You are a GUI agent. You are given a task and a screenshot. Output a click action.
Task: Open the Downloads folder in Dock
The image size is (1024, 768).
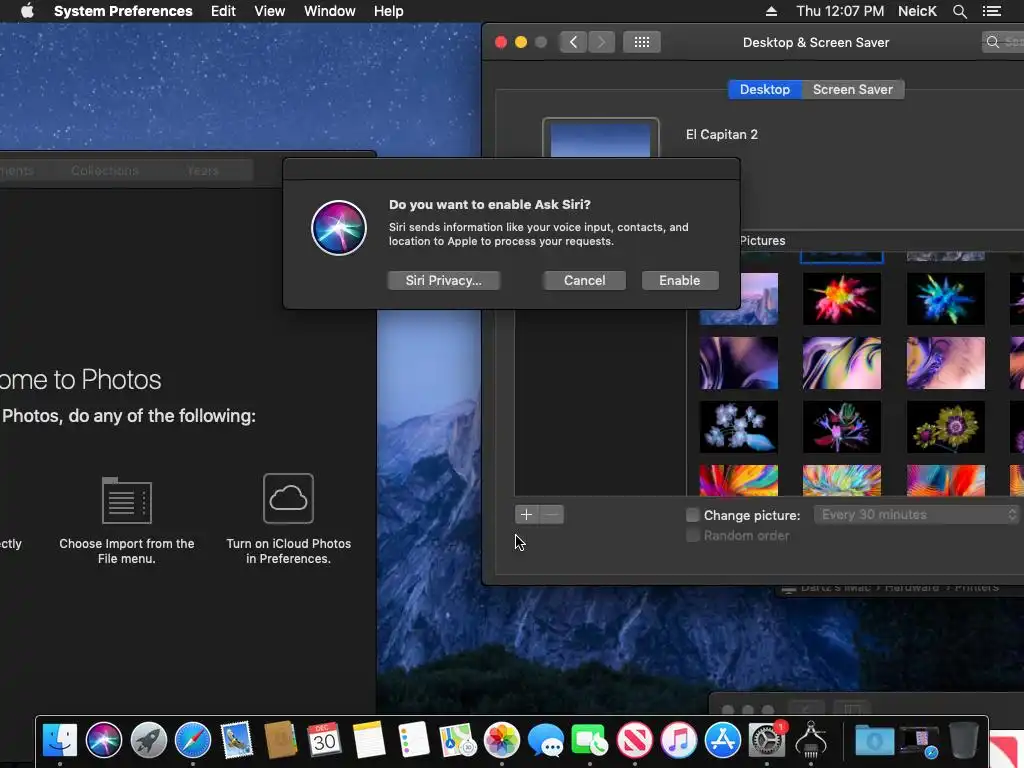pyautogui.click(x=874, y=741)
